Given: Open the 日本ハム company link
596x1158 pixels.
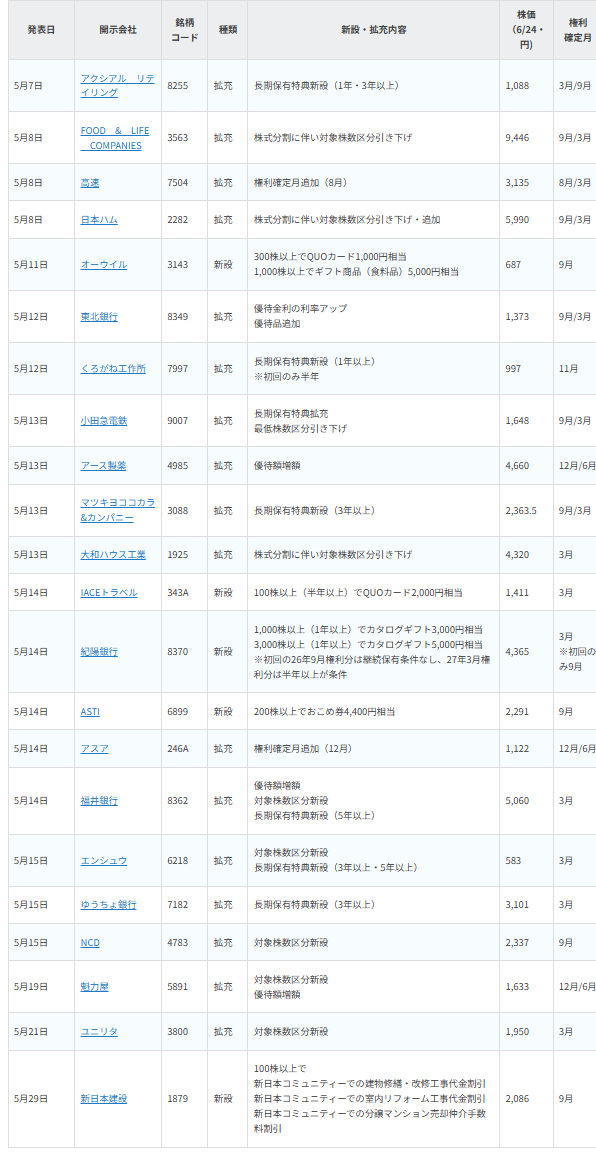Looking at the screenshot, I should click(99, 220).
